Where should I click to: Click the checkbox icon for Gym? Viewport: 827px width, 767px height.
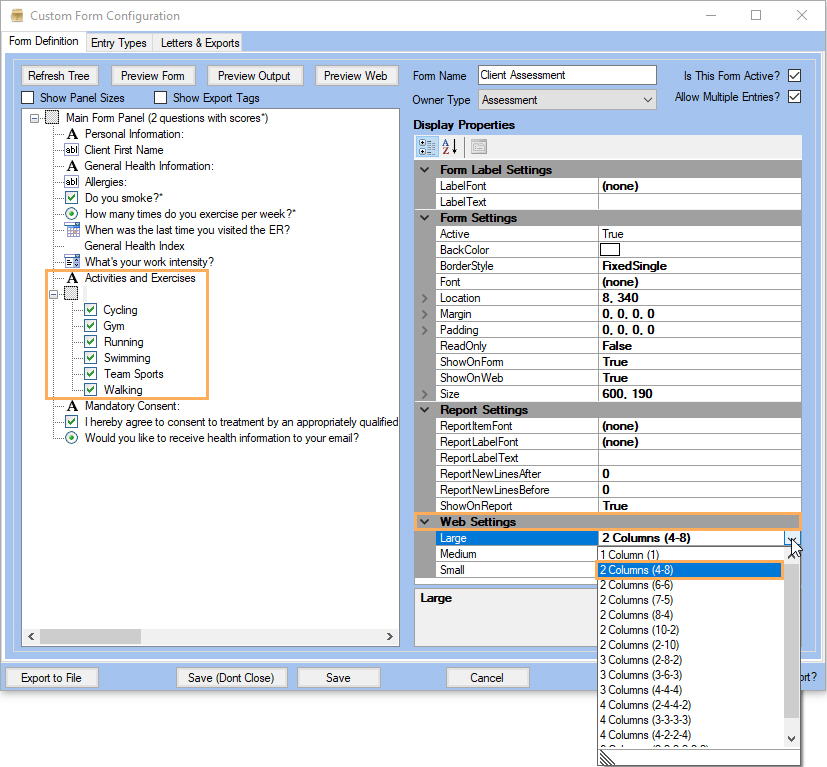91,325
